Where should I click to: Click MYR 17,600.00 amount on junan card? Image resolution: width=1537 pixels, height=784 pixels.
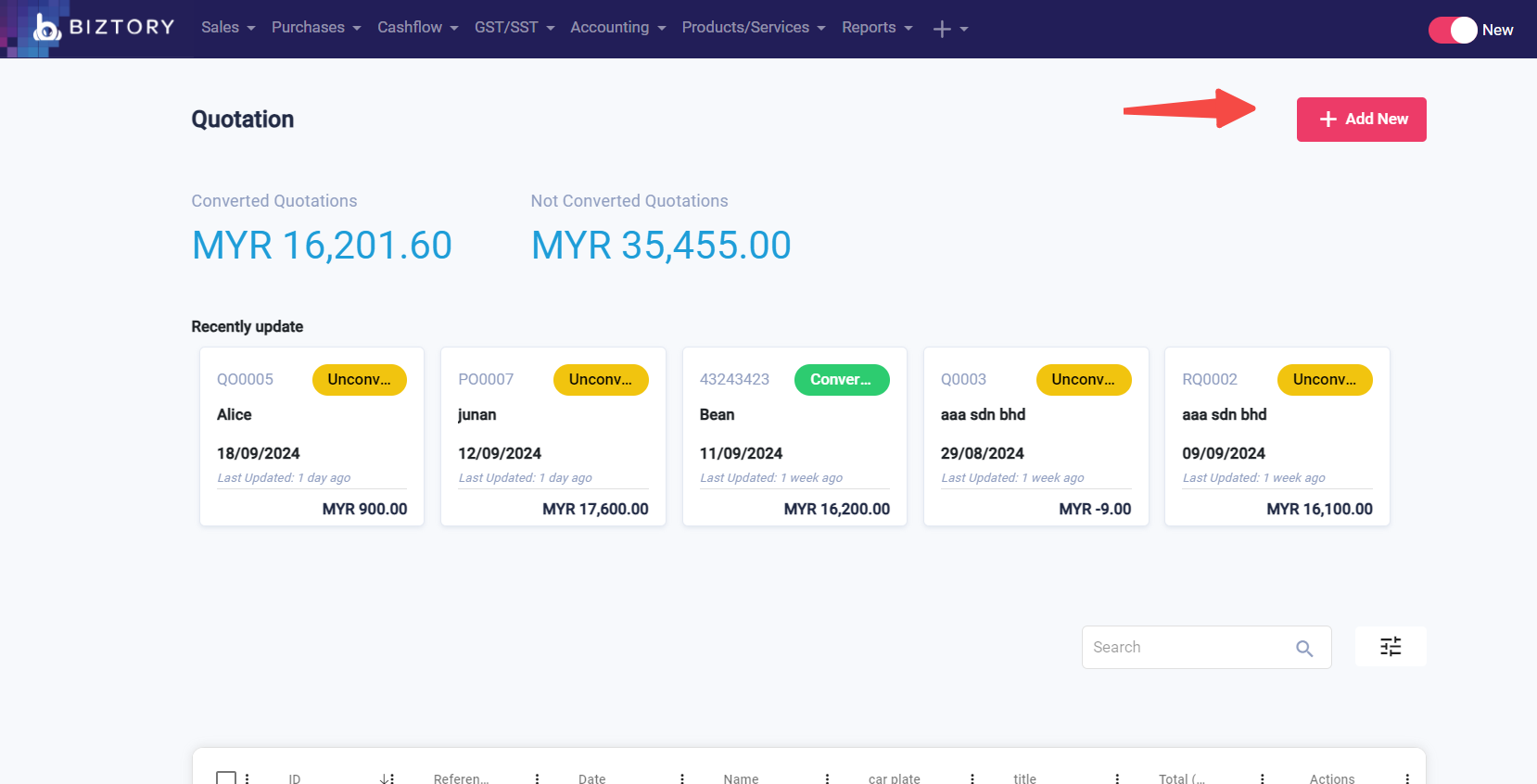click(x=595, y=509)
